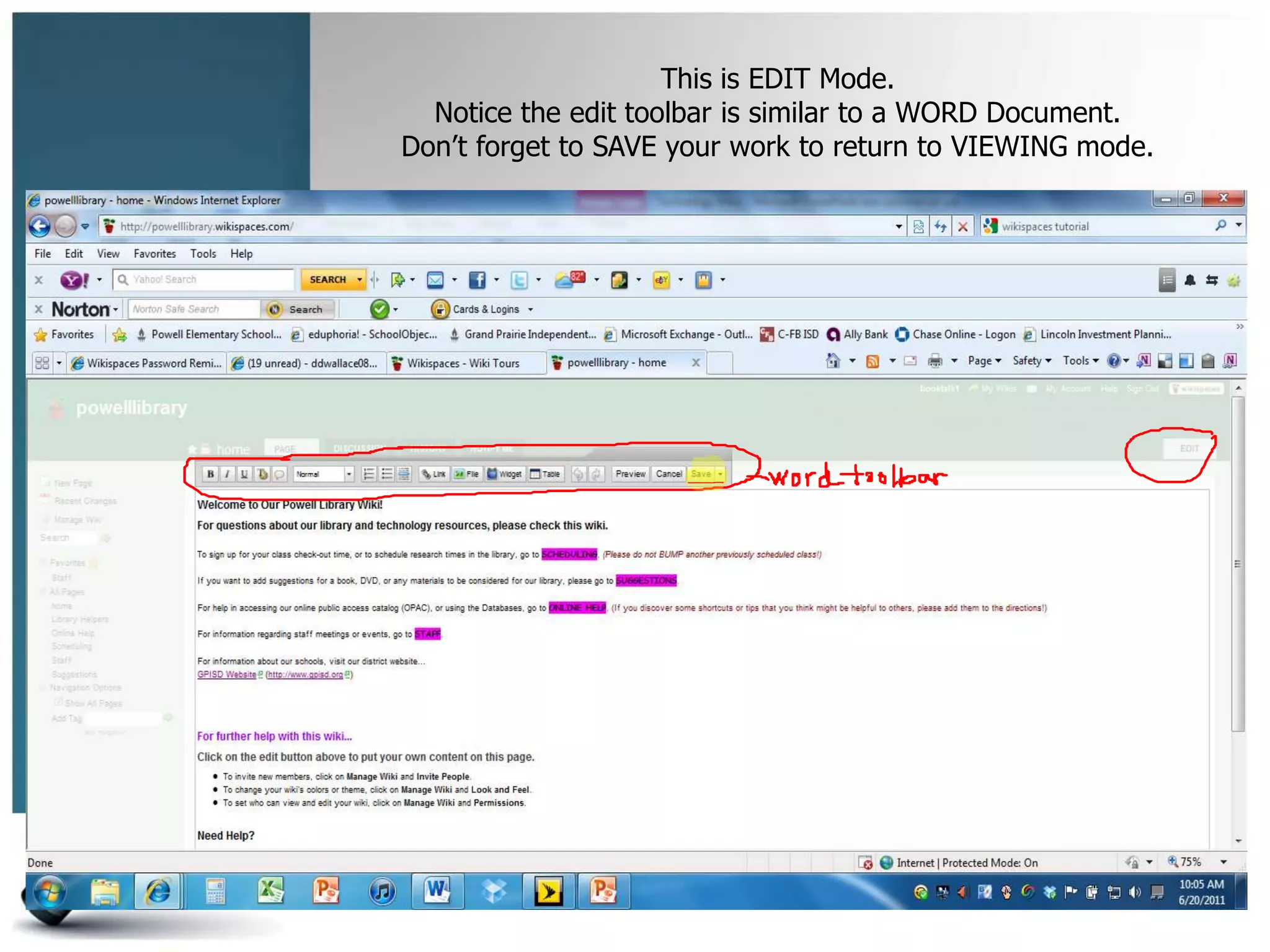The image size is (1270, 952).
Task: Toggle underline formatting in edit toolbar
Action: click(244, 474)
